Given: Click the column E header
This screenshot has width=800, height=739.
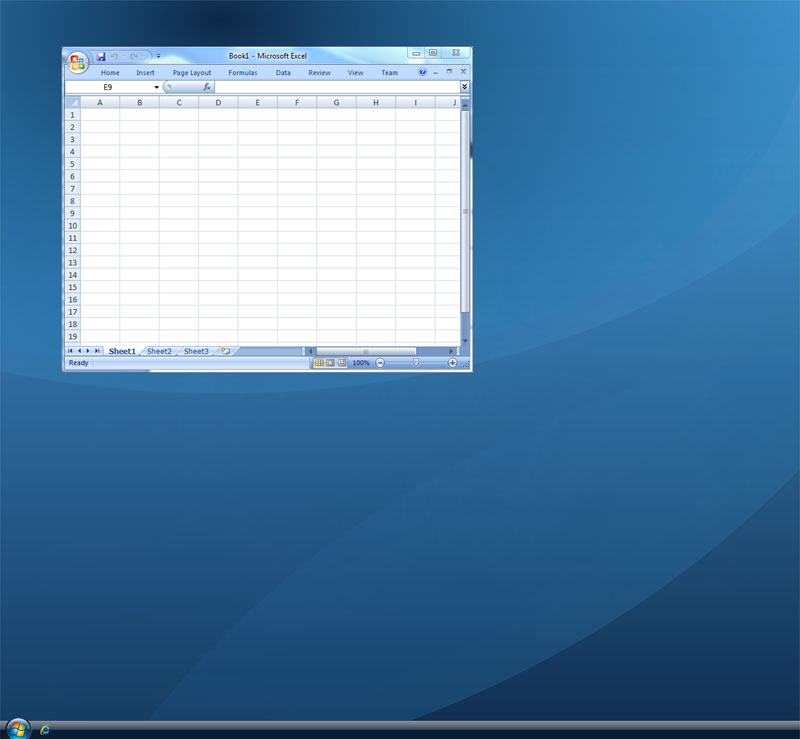Looking at the screenshot, I should (258, 103).
